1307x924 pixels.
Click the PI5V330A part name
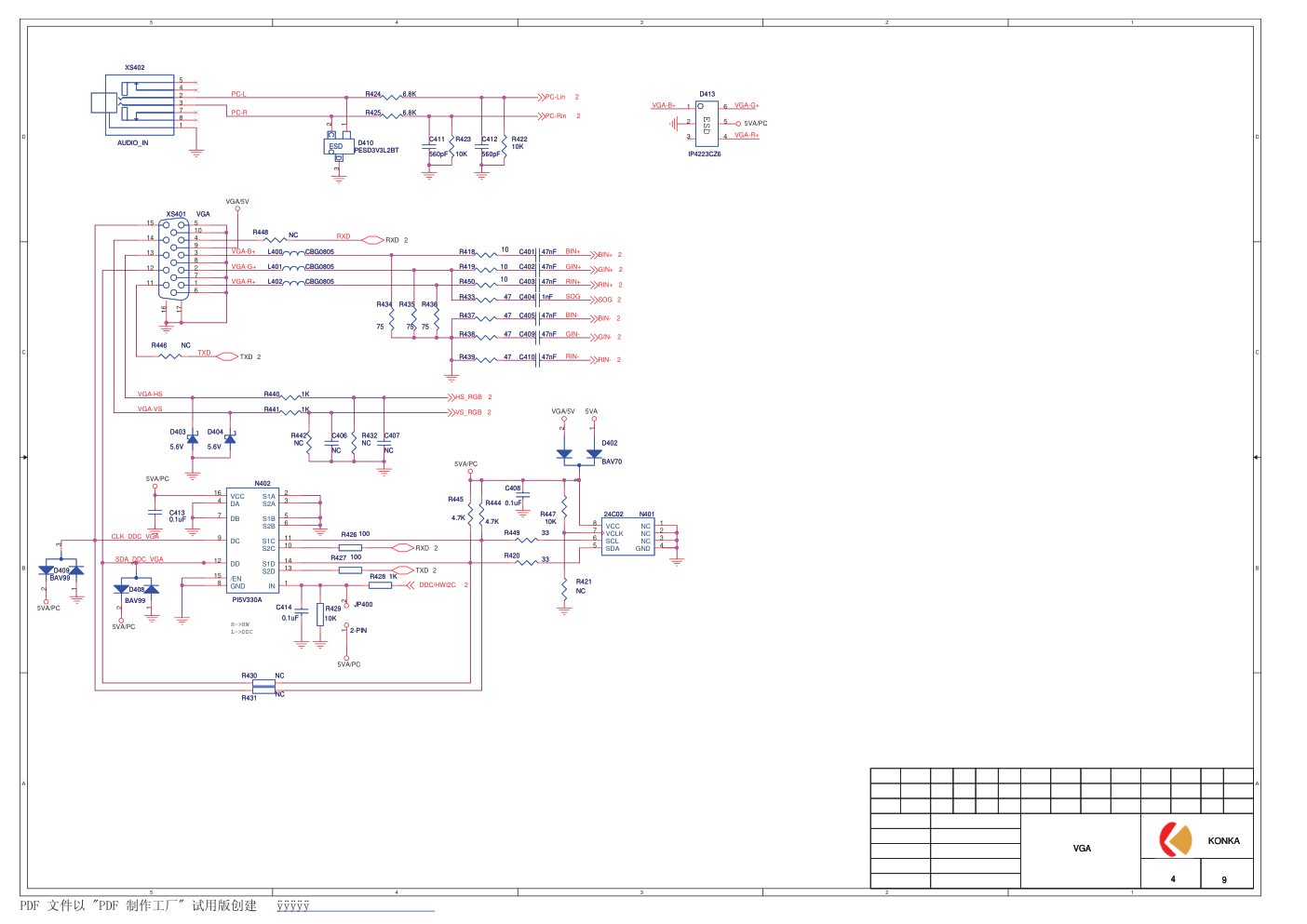click(247, 600)
